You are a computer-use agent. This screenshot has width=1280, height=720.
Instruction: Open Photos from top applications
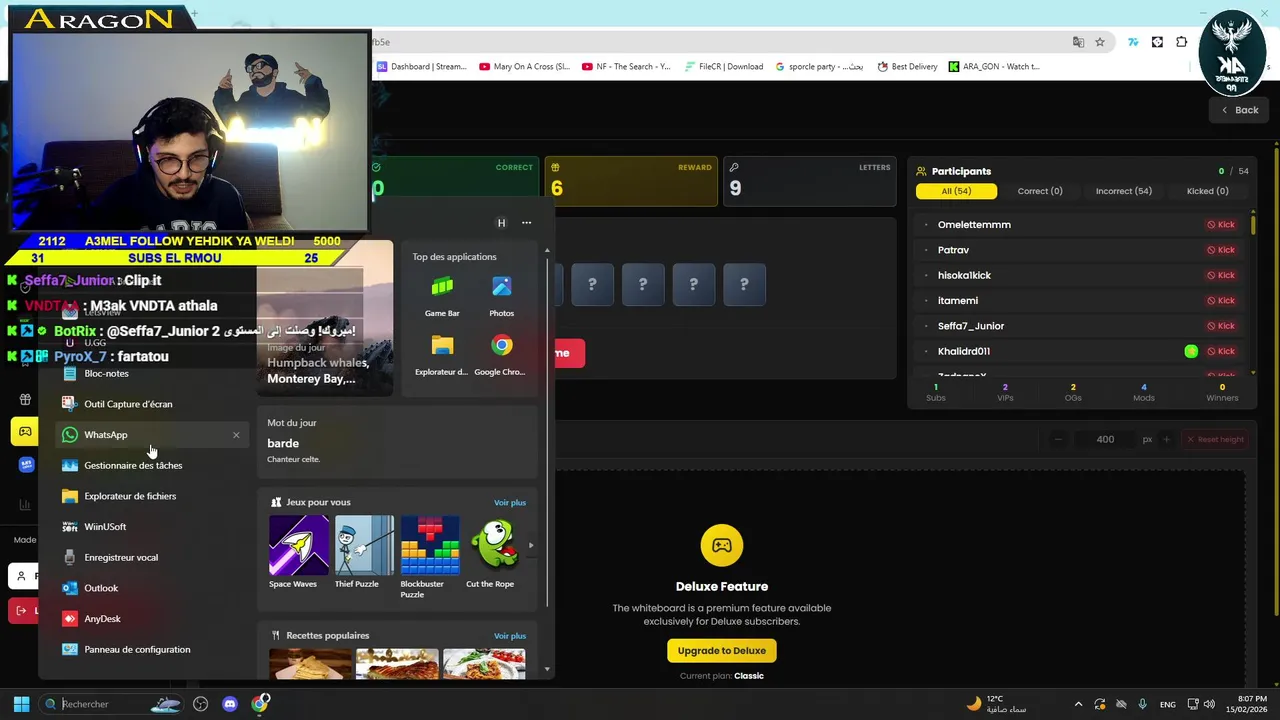coord(502,296)
